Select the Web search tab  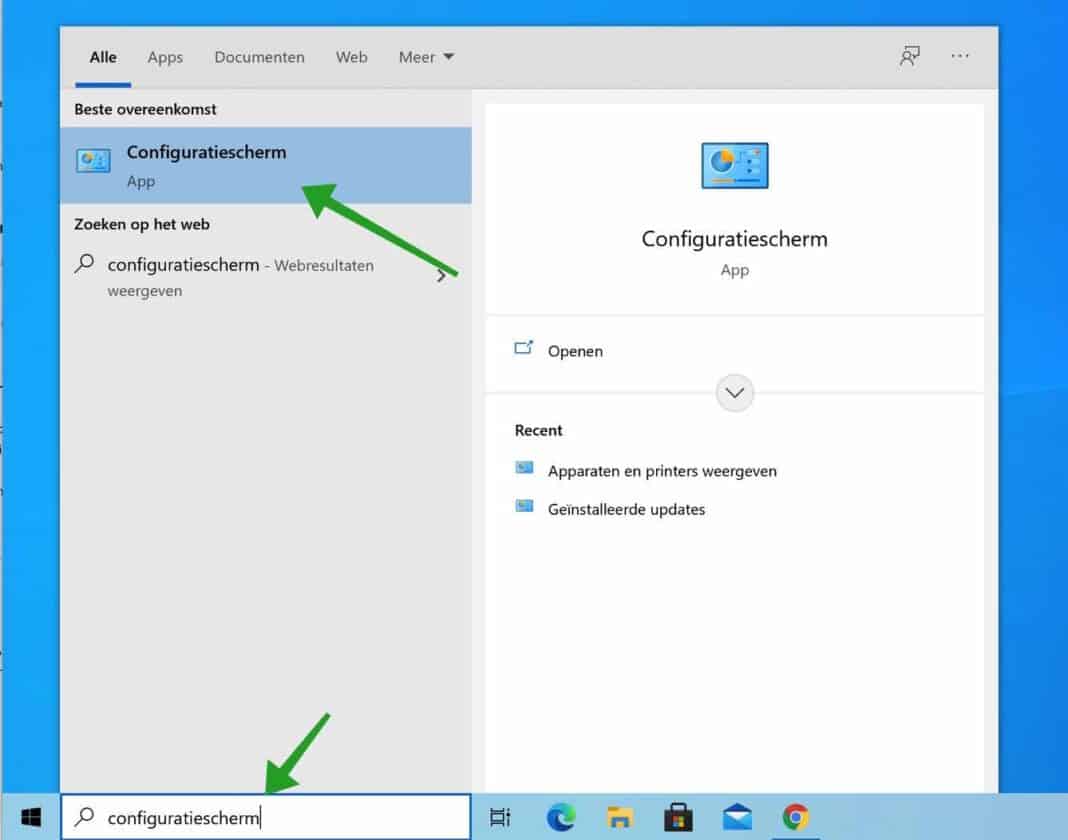pyautogui.click(x=351, y=57)
